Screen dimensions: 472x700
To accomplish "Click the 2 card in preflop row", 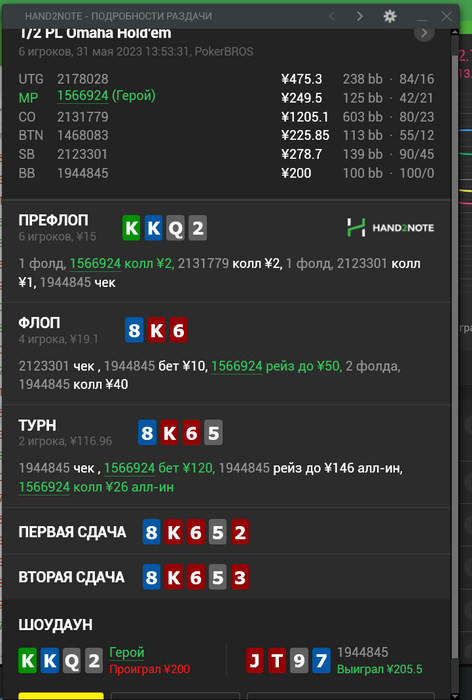I will (197, 228).
